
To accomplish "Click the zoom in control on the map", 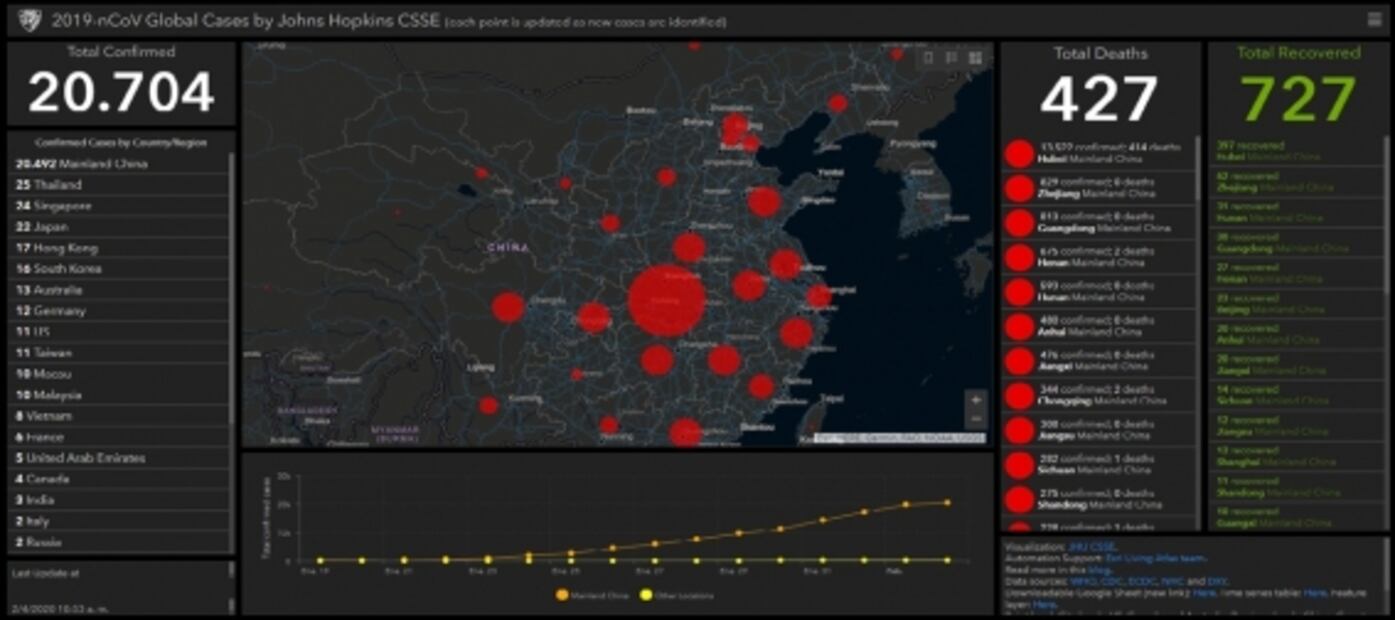I will click(974, 398).
